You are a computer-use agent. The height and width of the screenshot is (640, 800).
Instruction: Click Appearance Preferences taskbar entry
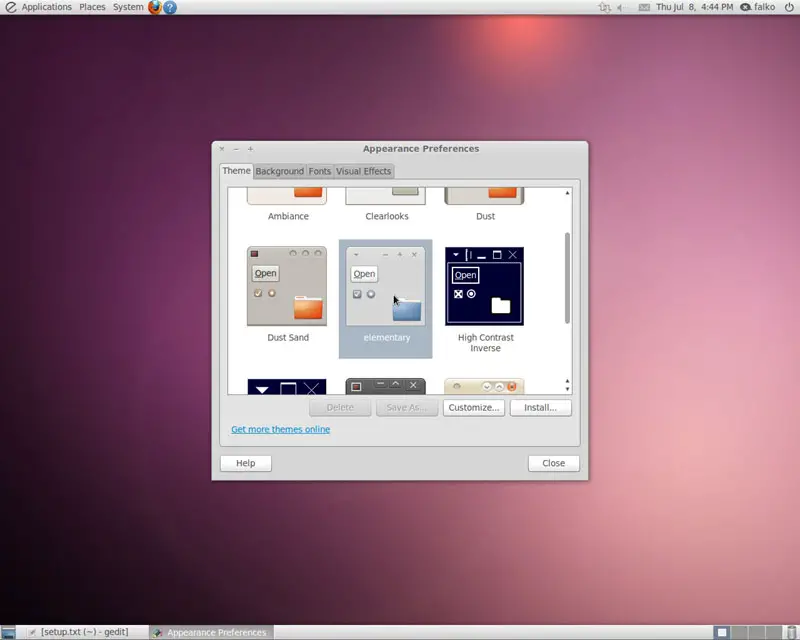point(211,632)
